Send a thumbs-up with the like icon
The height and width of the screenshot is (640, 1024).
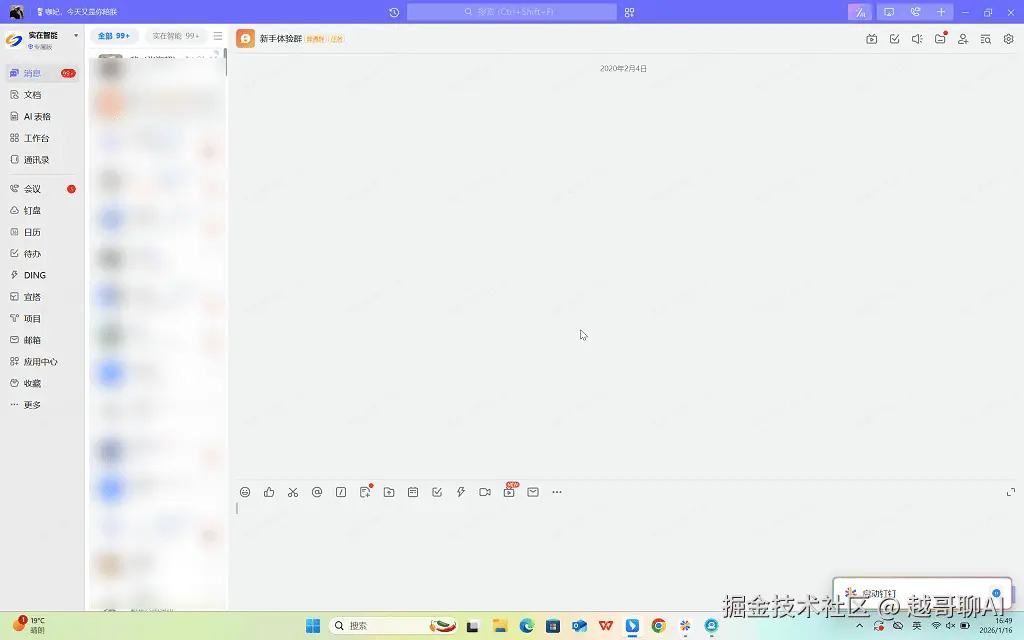(x=269, y=491)
